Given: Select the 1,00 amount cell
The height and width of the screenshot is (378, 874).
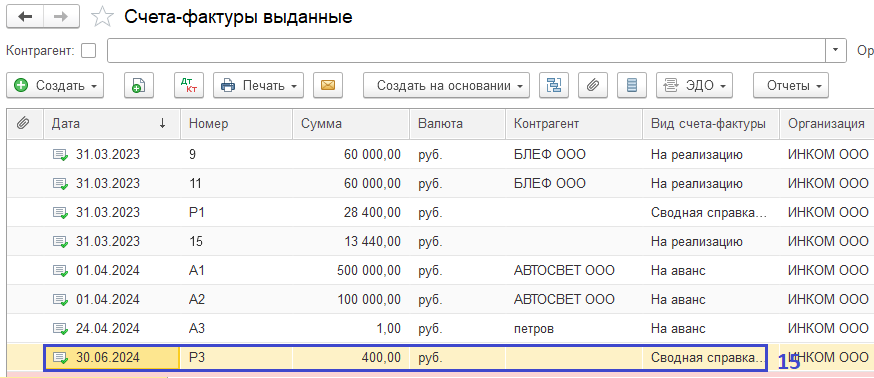Looking at the screenshot, I should tap(351, 329).
